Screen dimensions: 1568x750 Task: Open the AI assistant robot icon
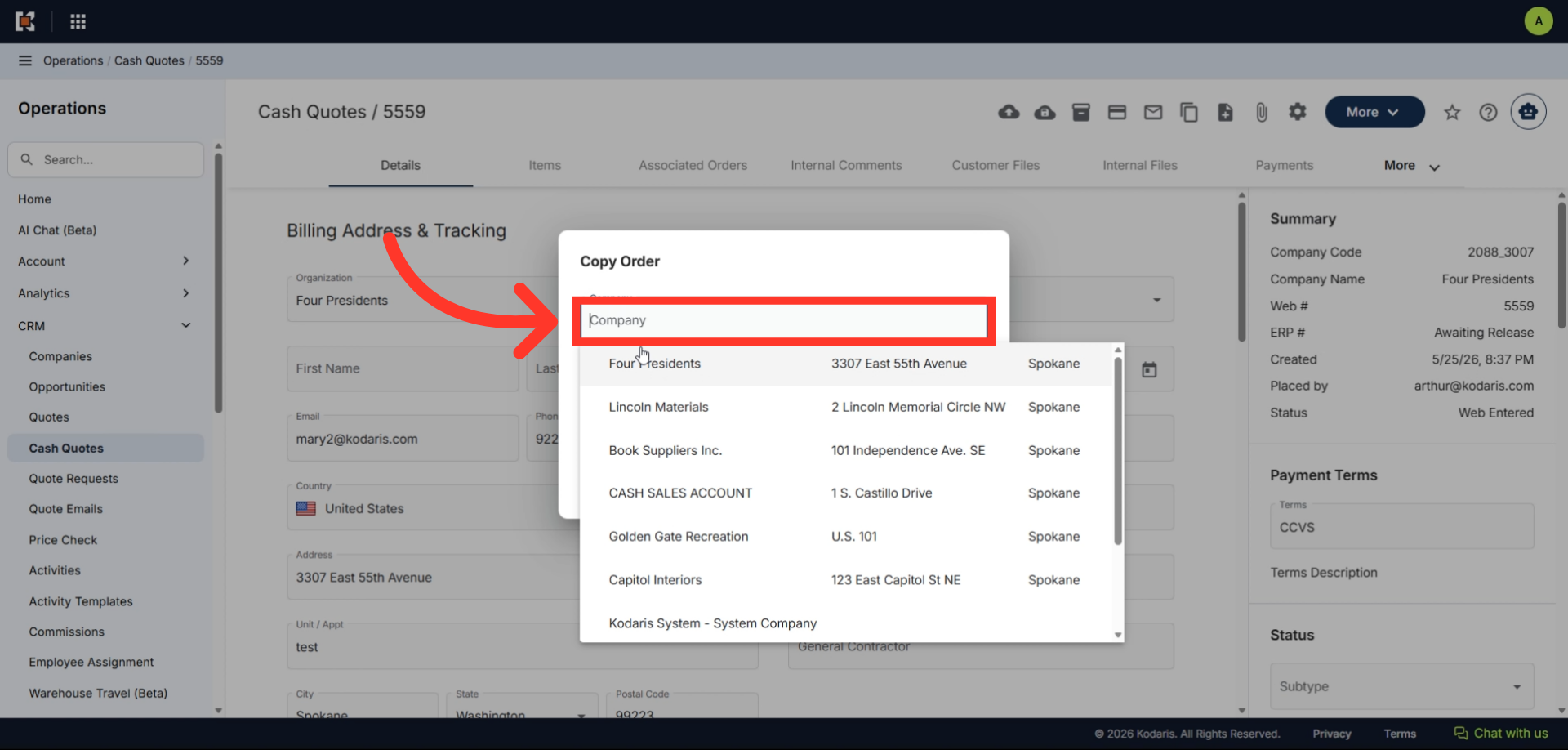1528,112
